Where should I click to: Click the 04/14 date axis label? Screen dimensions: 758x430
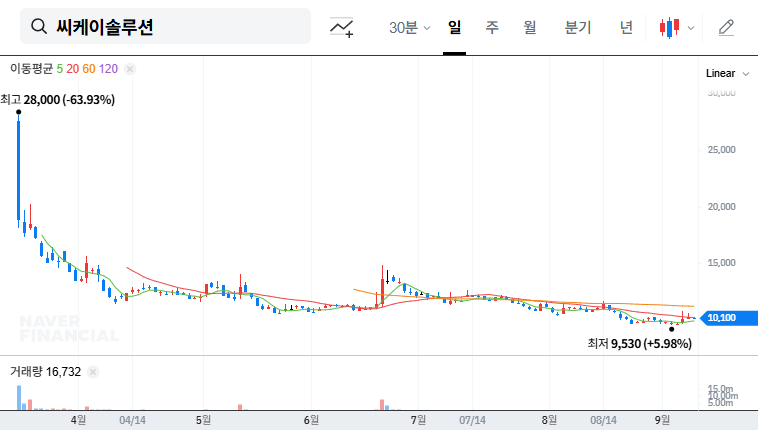click(x=132, y=420)
